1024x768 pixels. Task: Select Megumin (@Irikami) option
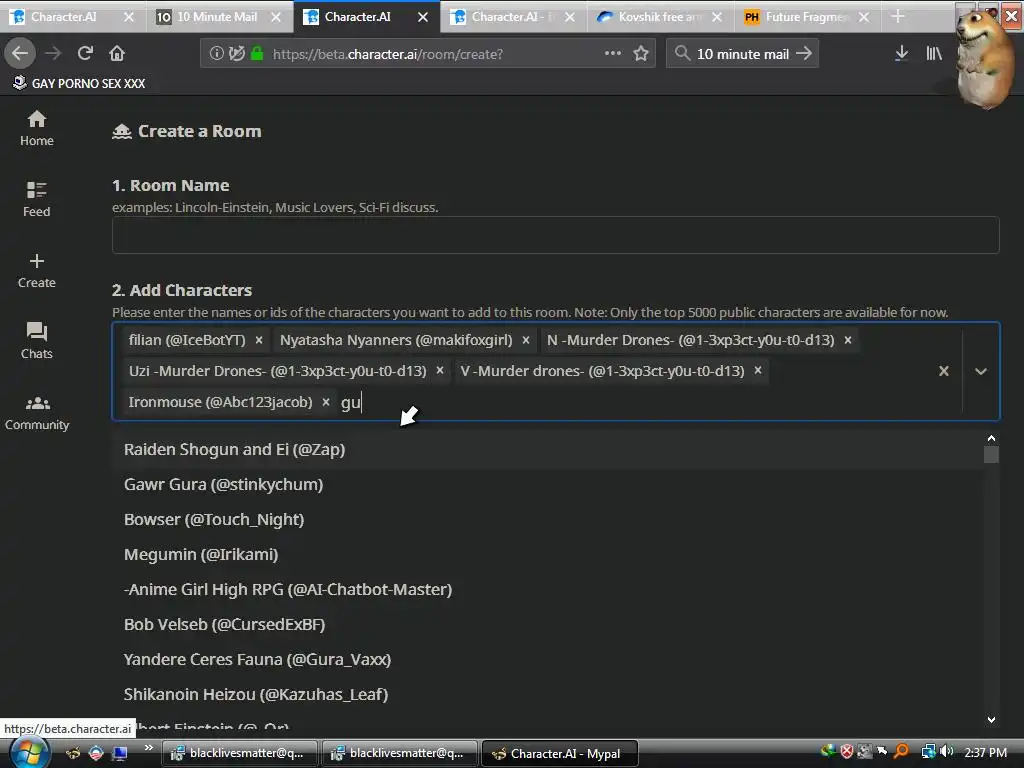pos(547,554)
